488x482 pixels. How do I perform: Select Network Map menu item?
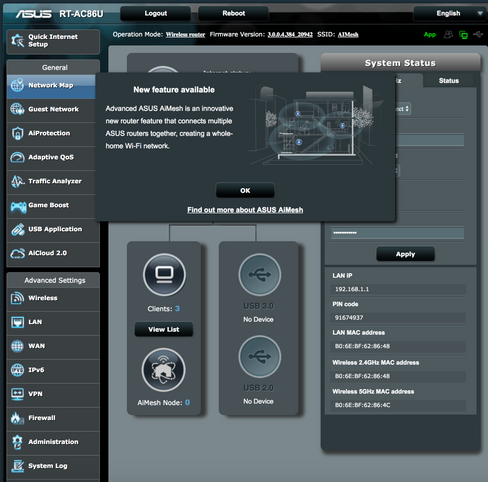[x=51, y=86]
